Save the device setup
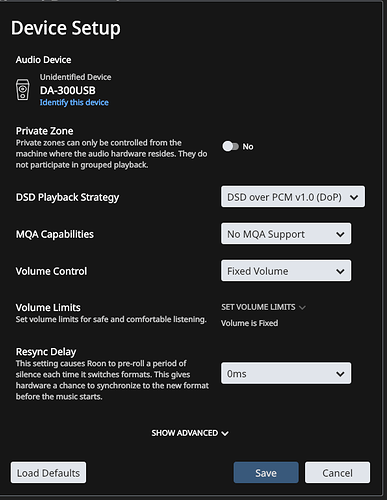Viewport: 387px width, 500px height. click(266, 473)
